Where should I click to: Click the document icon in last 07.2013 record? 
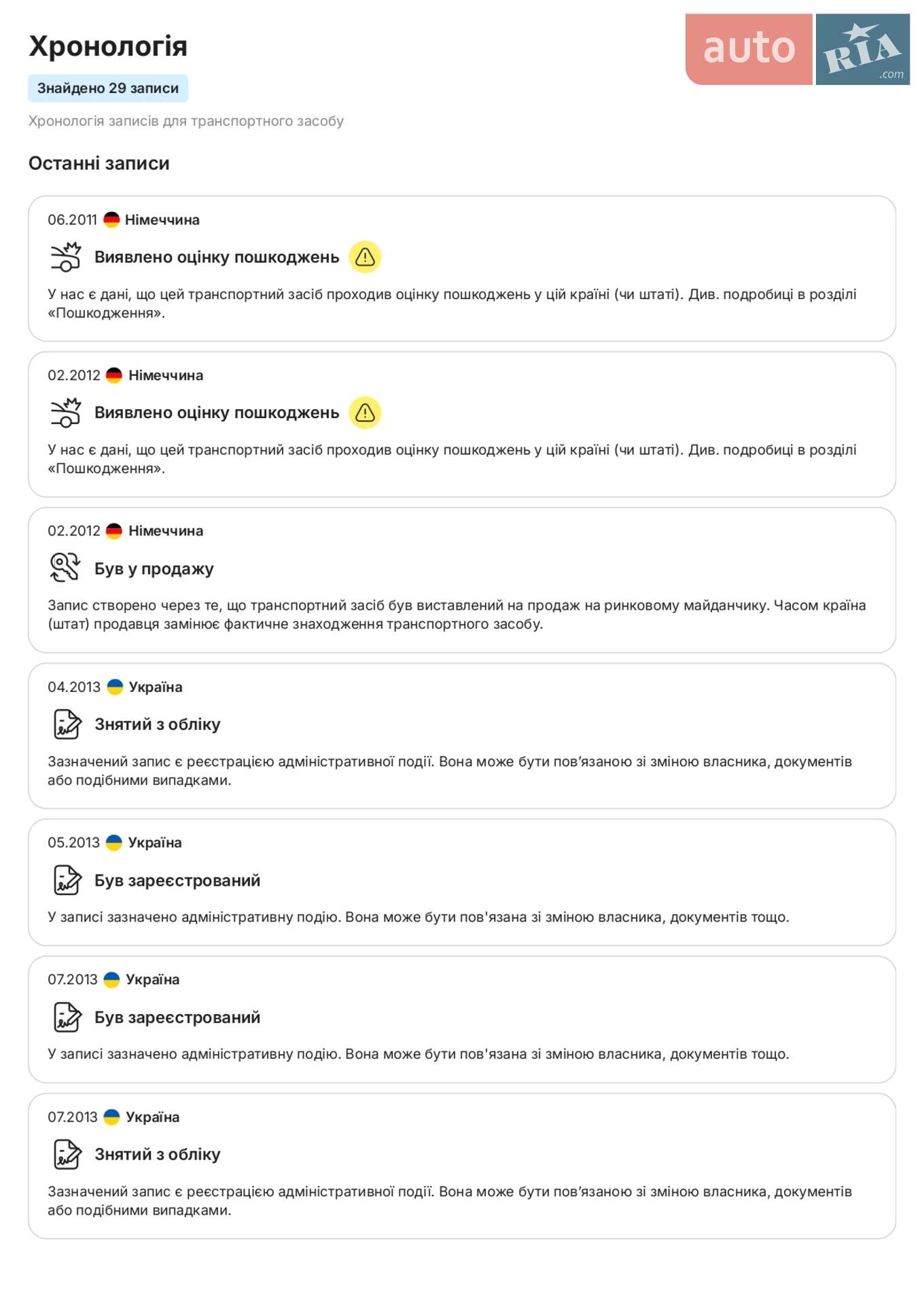coord(67,1154)
